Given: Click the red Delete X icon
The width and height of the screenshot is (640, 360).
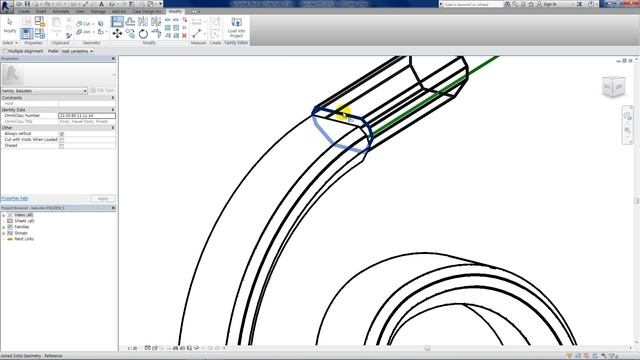Looking at the screenshot, I should pyautogui.click(x=184, y=36).
